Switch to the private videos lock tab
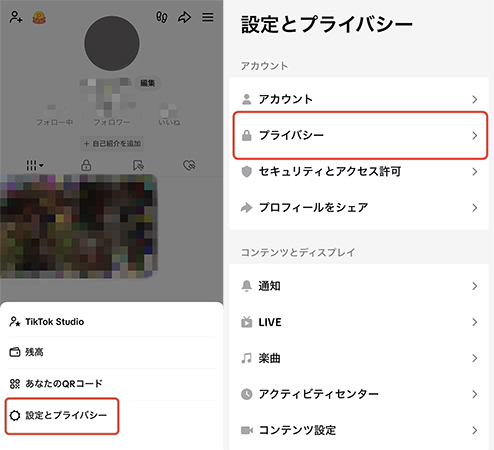Screen dimensions: 494x450 coord(86,165)
